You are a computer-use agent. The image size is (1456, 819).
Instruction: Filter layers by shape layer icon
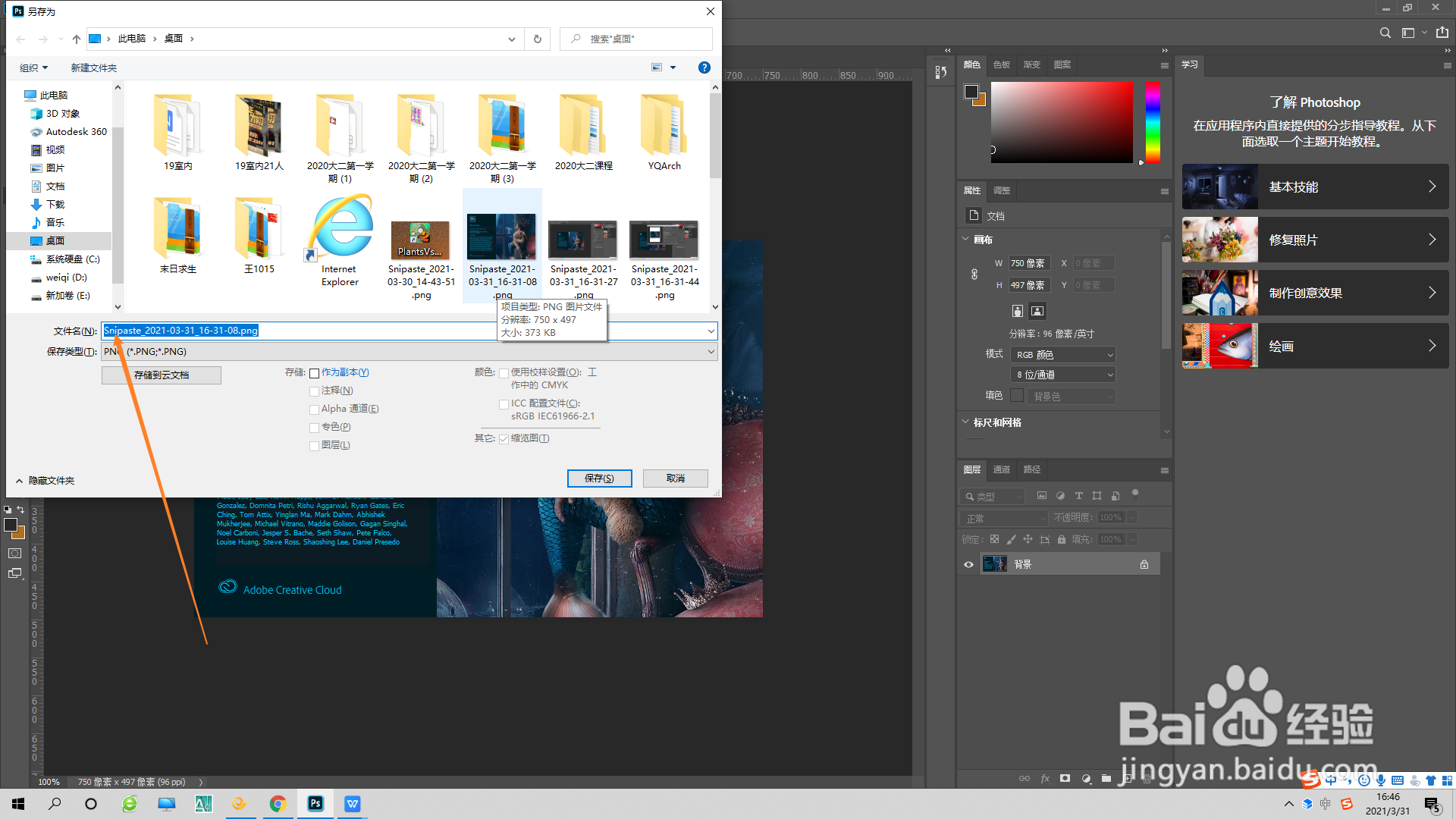click(x=1097, y=496)
